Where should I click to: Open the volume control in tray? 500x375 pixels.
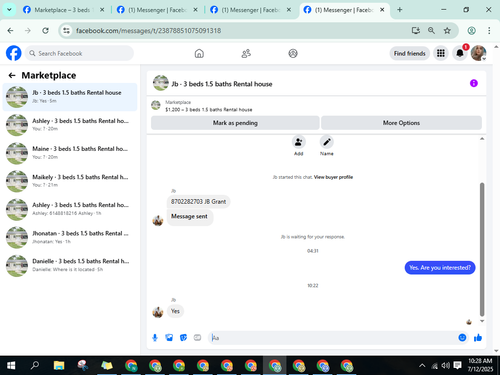445,366
